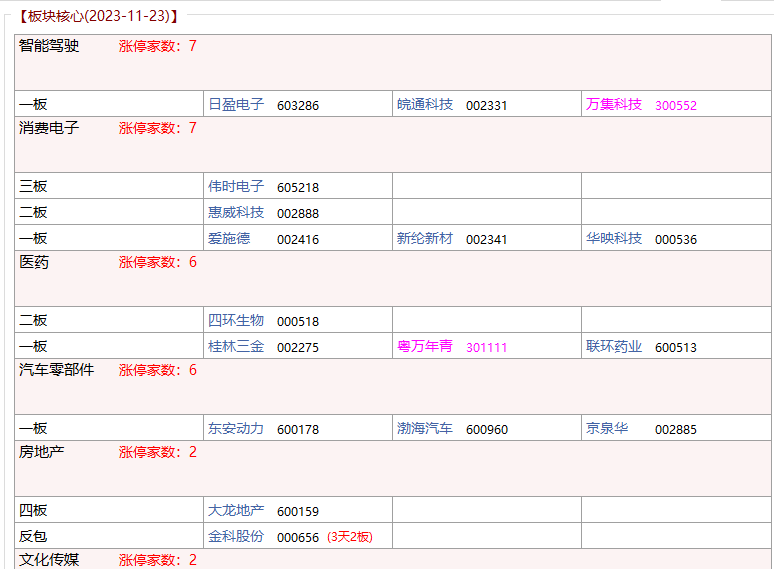Select the 文化传媒 sector heading
Screen dimensions: 774x569
(49, 560)
